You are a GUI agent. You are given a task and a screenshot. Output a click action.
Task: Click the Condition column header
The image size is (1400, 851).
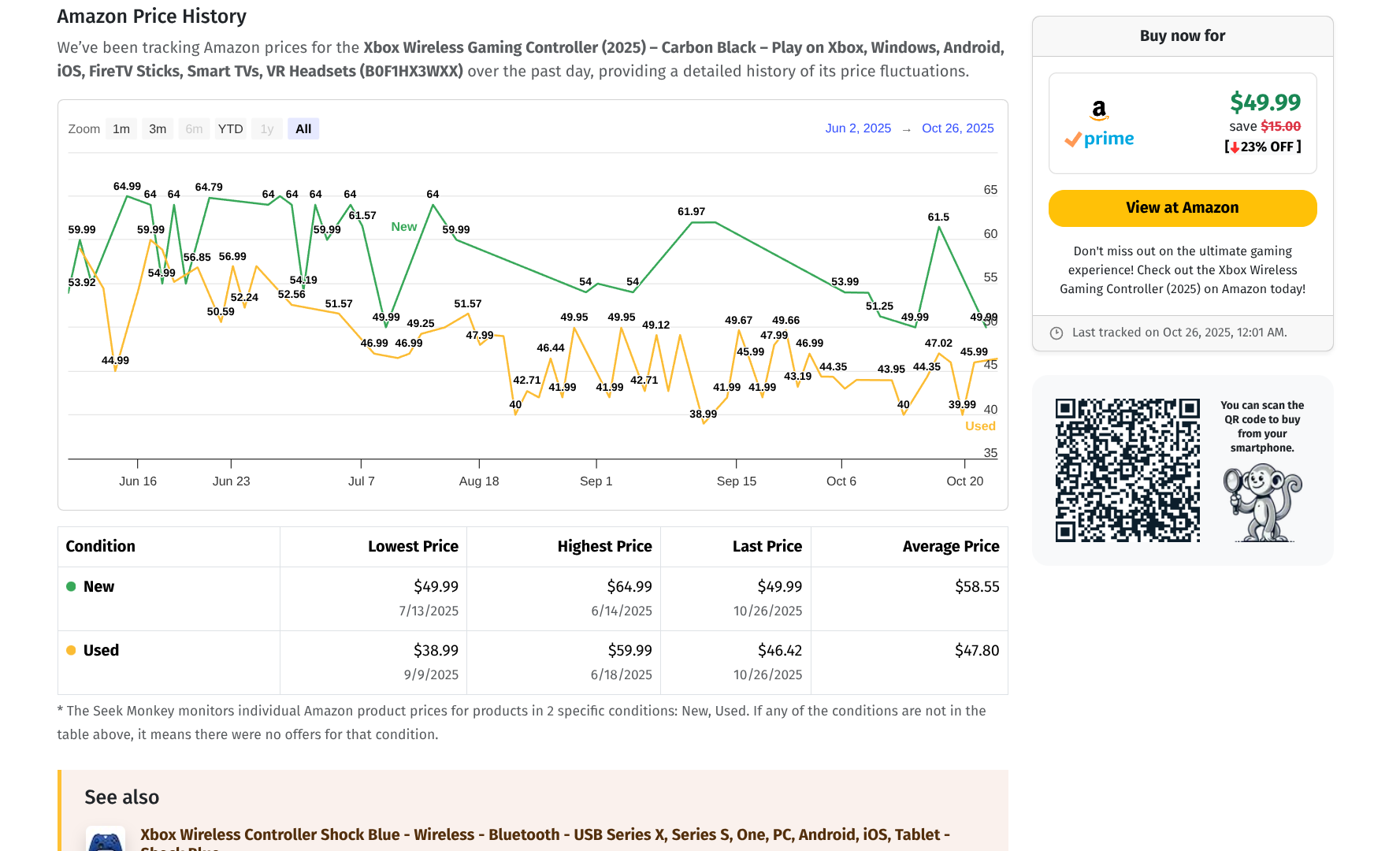[x=100, y=546]
